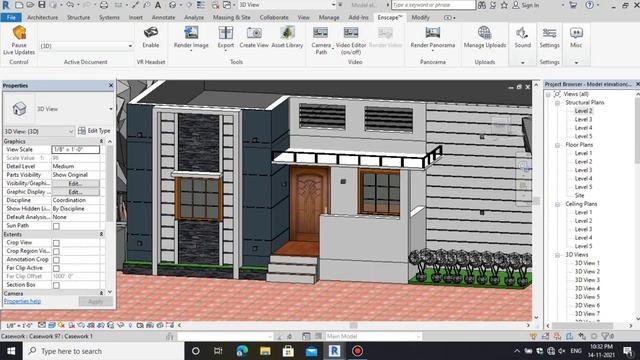Click the Revit logo application button
The image size is (640, 360).
click(6, 5)
